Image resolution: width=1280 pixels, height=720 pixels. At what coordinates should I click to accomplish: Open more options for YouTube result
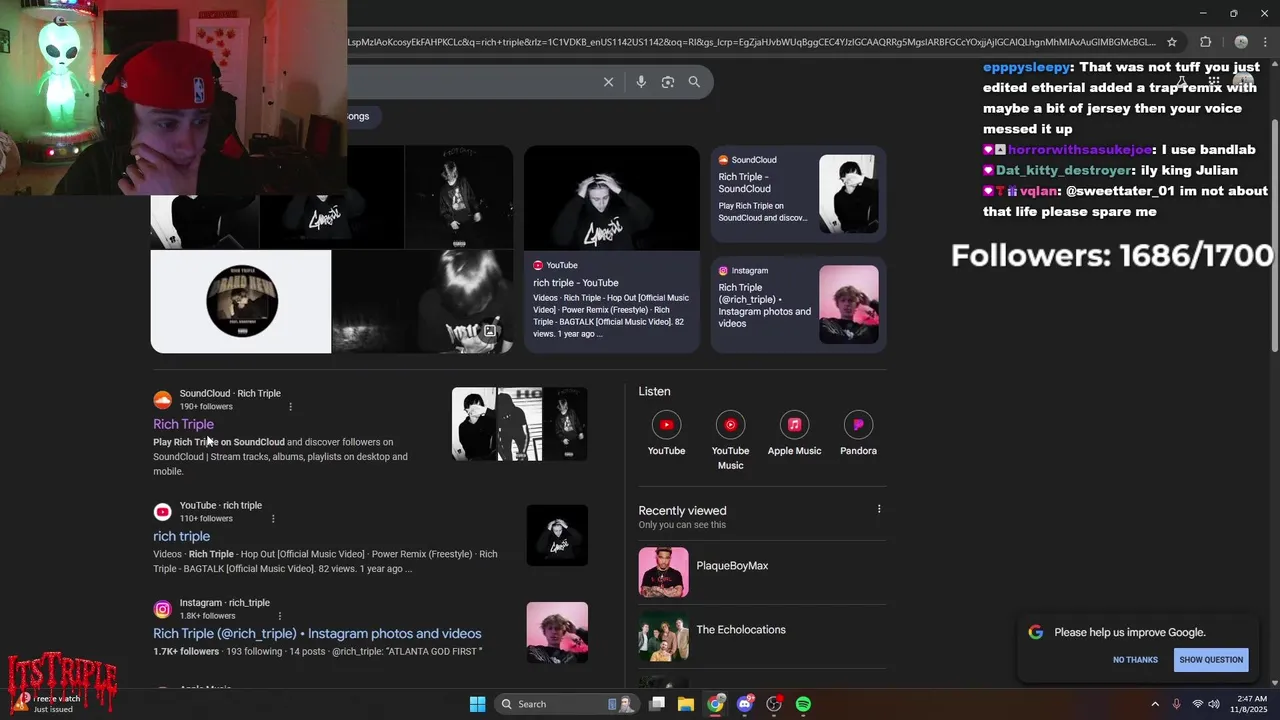pyautogui.click(x=273, y=519)
